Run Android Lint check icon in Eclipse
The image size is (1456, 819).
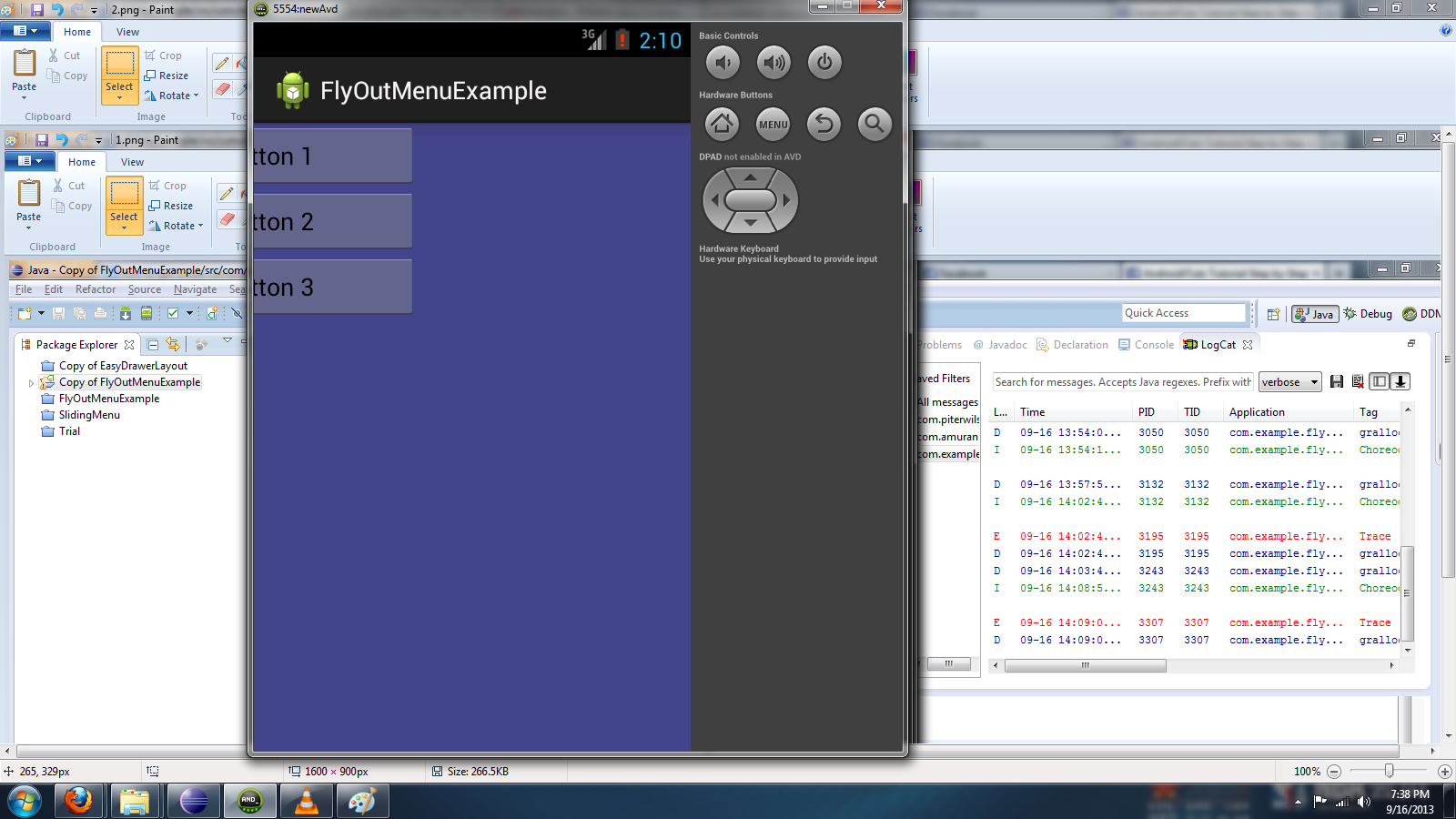pyautogui.click(x=173, y=313)
